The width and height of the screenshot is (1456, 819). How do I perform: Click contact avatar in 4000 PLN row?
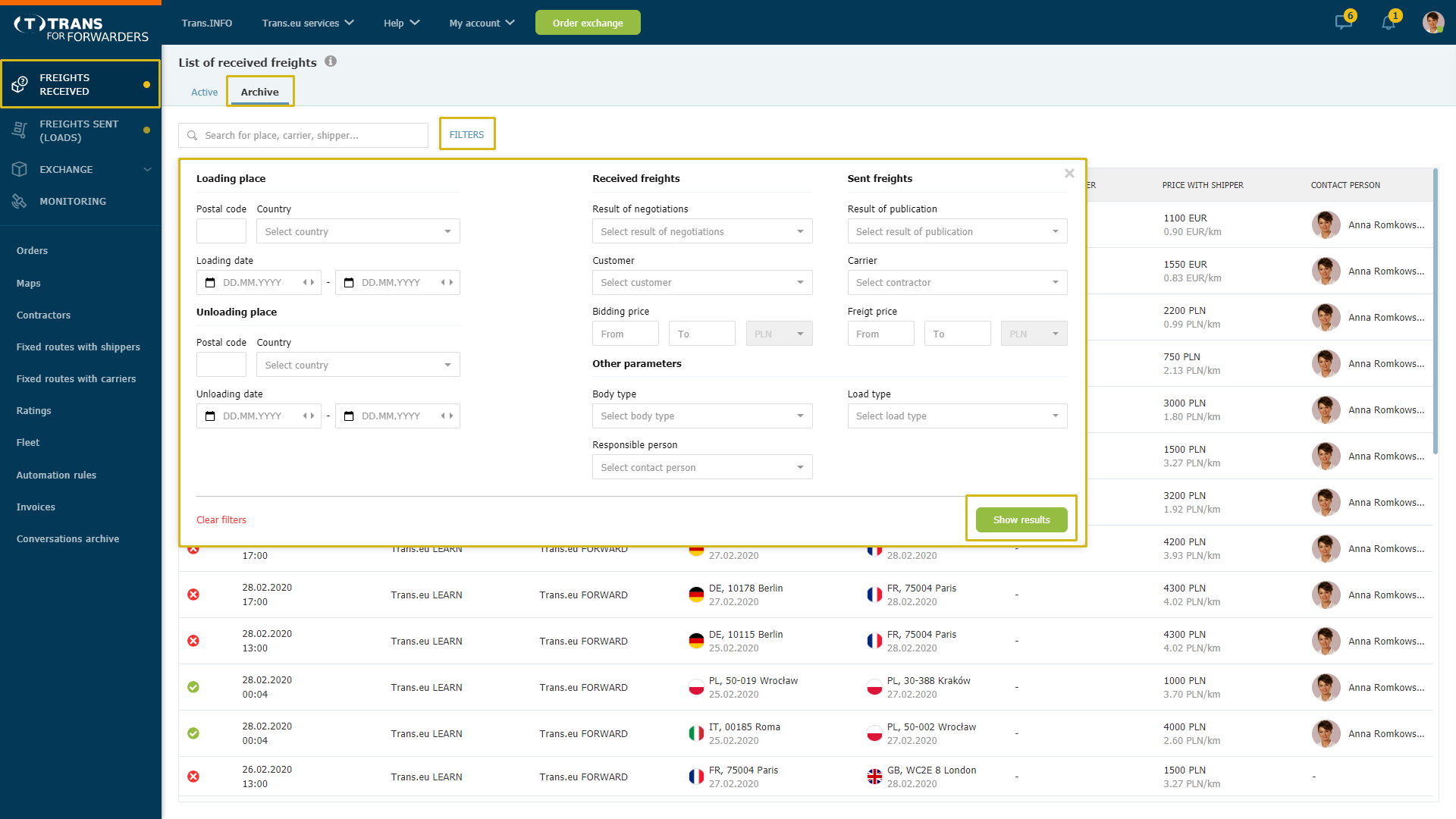click(x=1326, y=733)
